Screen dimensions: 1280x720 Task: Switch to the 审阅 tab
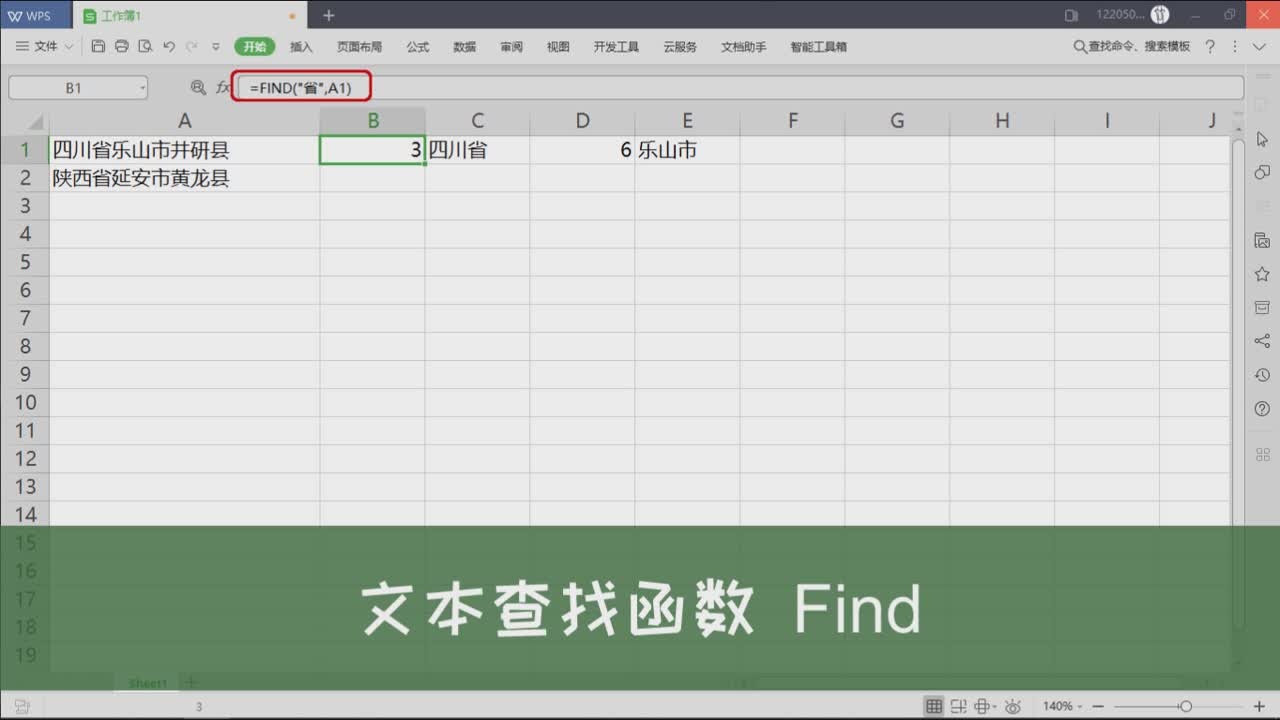pos(512,47)
